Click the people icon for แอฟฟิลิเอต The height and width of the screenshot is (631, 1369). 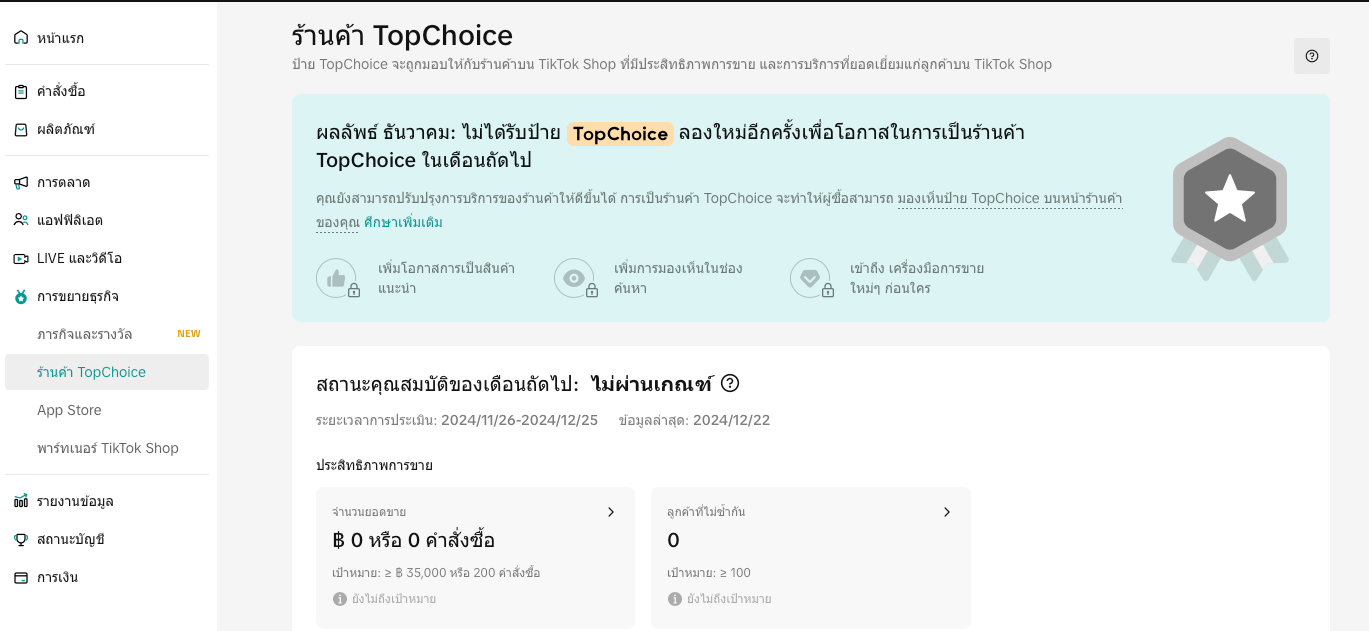pos(21,220)
